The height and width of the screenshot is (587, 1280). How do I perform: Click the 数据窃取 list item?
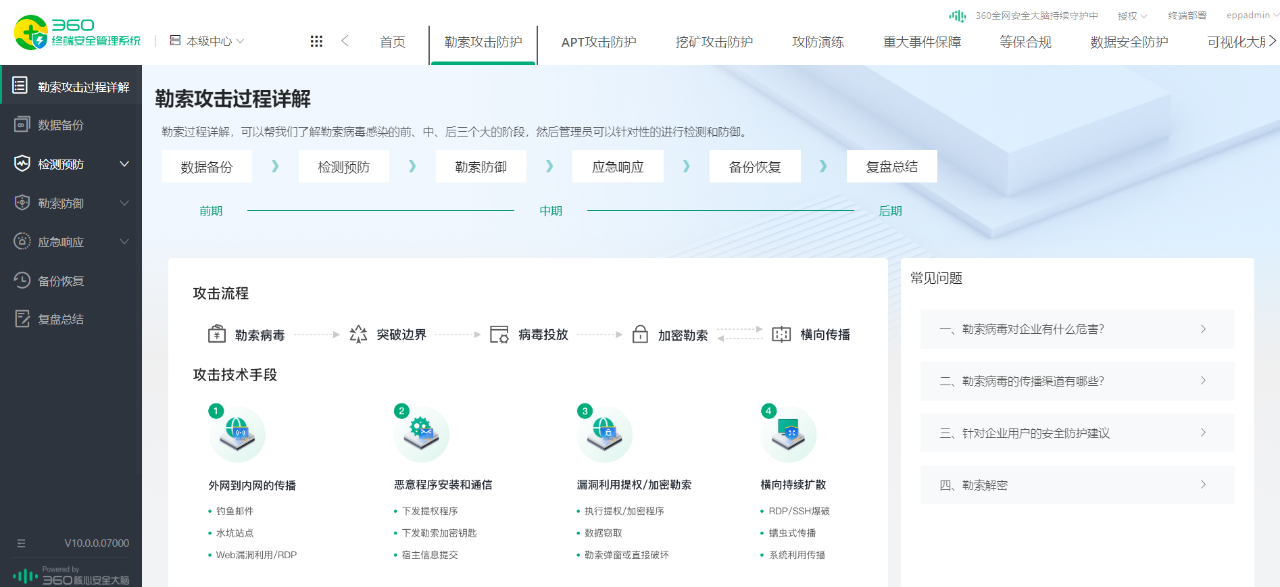[603, 533]
